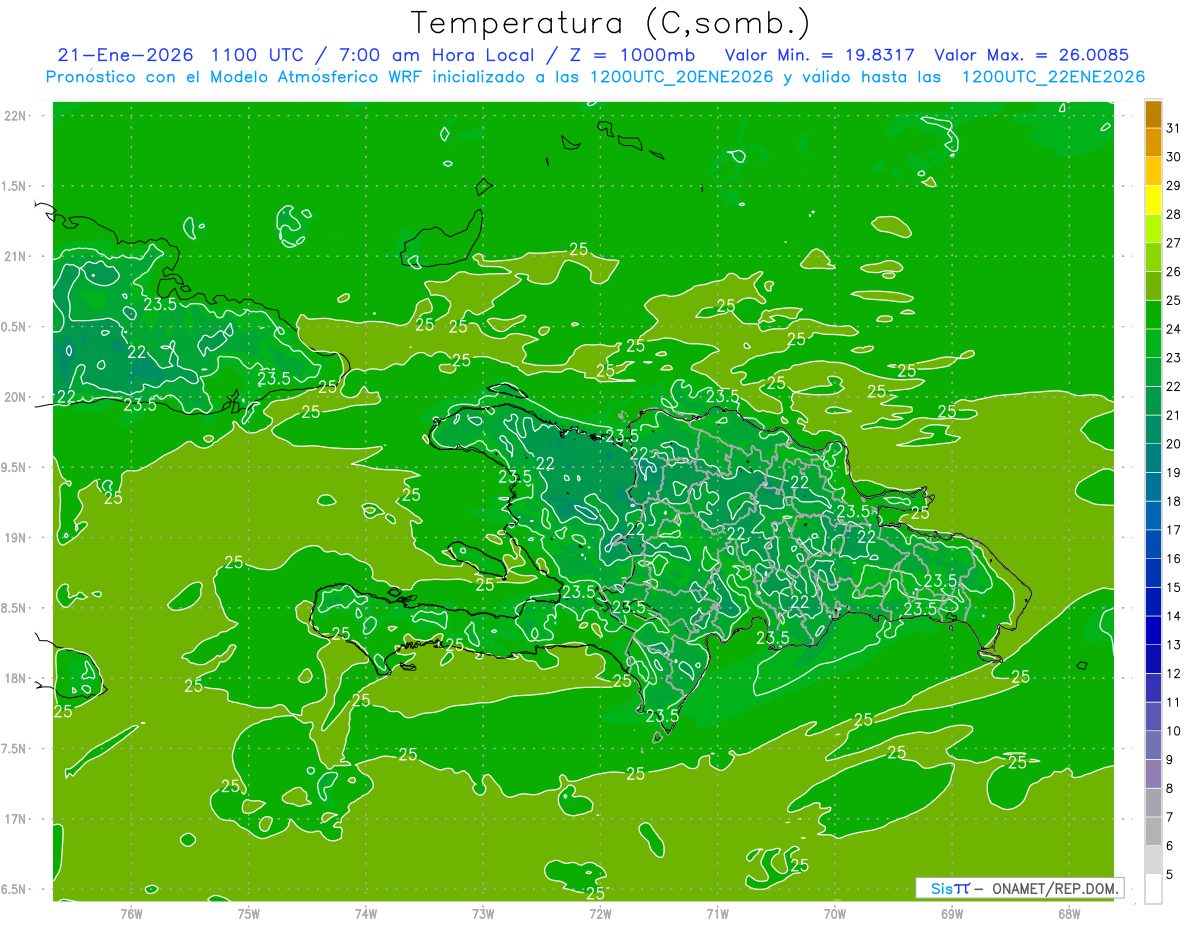This screenshot has height=927, width=1200.
Task: Click the '75W' longitude axis label
Action: click(249, 913)
